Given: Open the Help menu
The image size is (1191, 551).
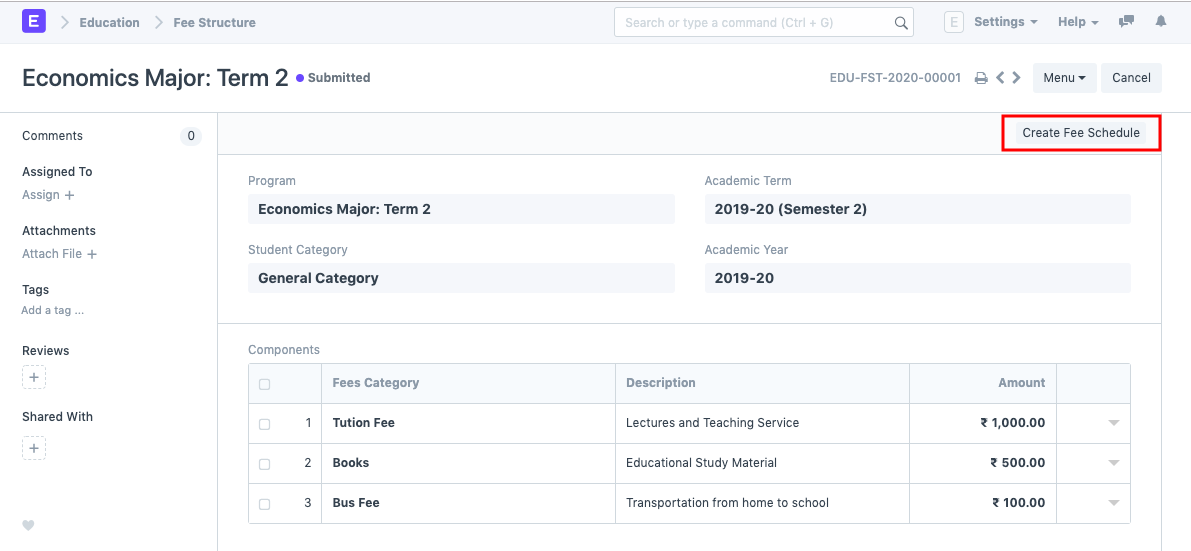Looking at the screenshot, I should [x=1078, y=22].
